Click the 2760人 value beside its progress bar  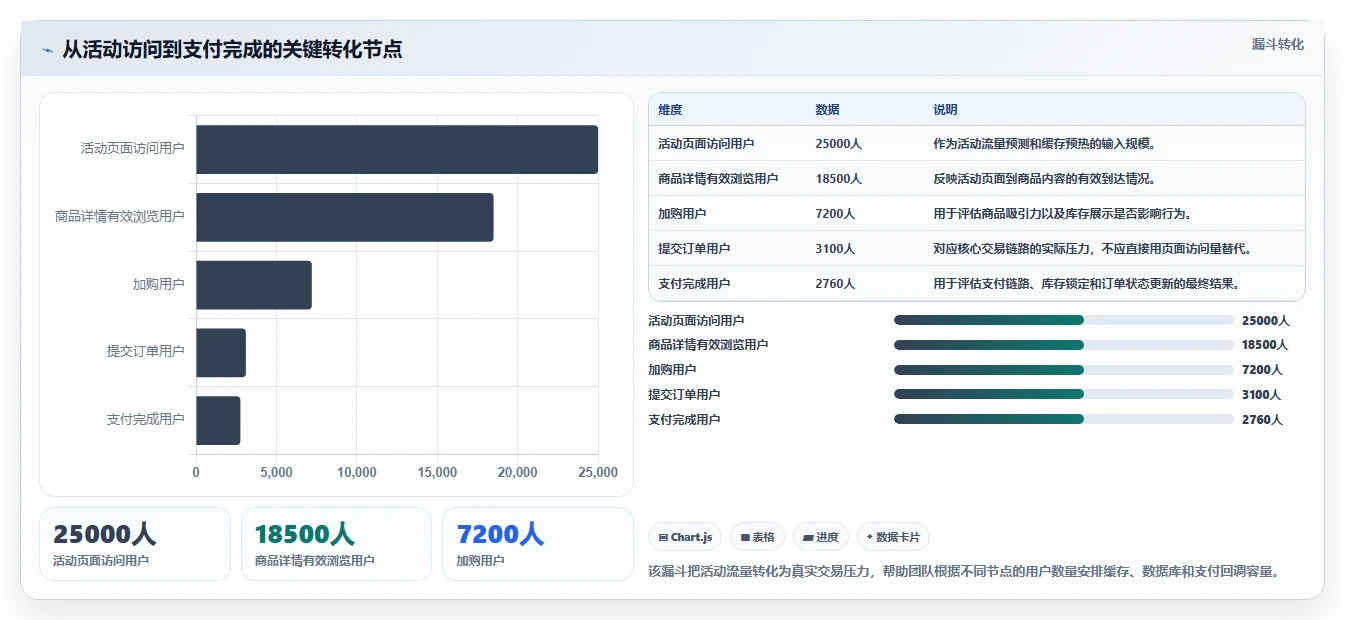[1261, 420]
